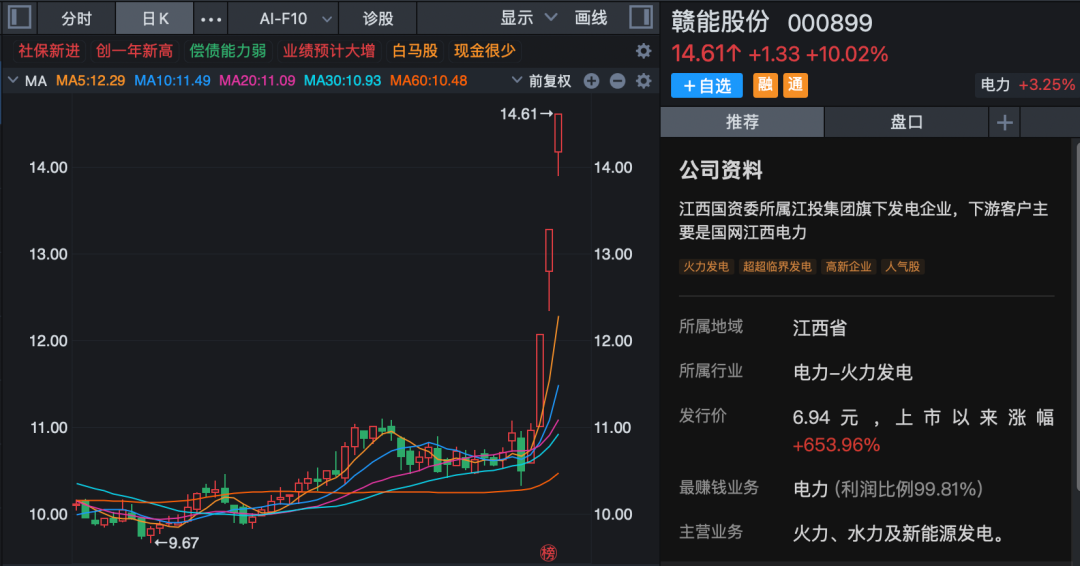Click the 社保新进 tag
Image resolution: width=1080 pixels, height=566 pixels.
(49, 51)
